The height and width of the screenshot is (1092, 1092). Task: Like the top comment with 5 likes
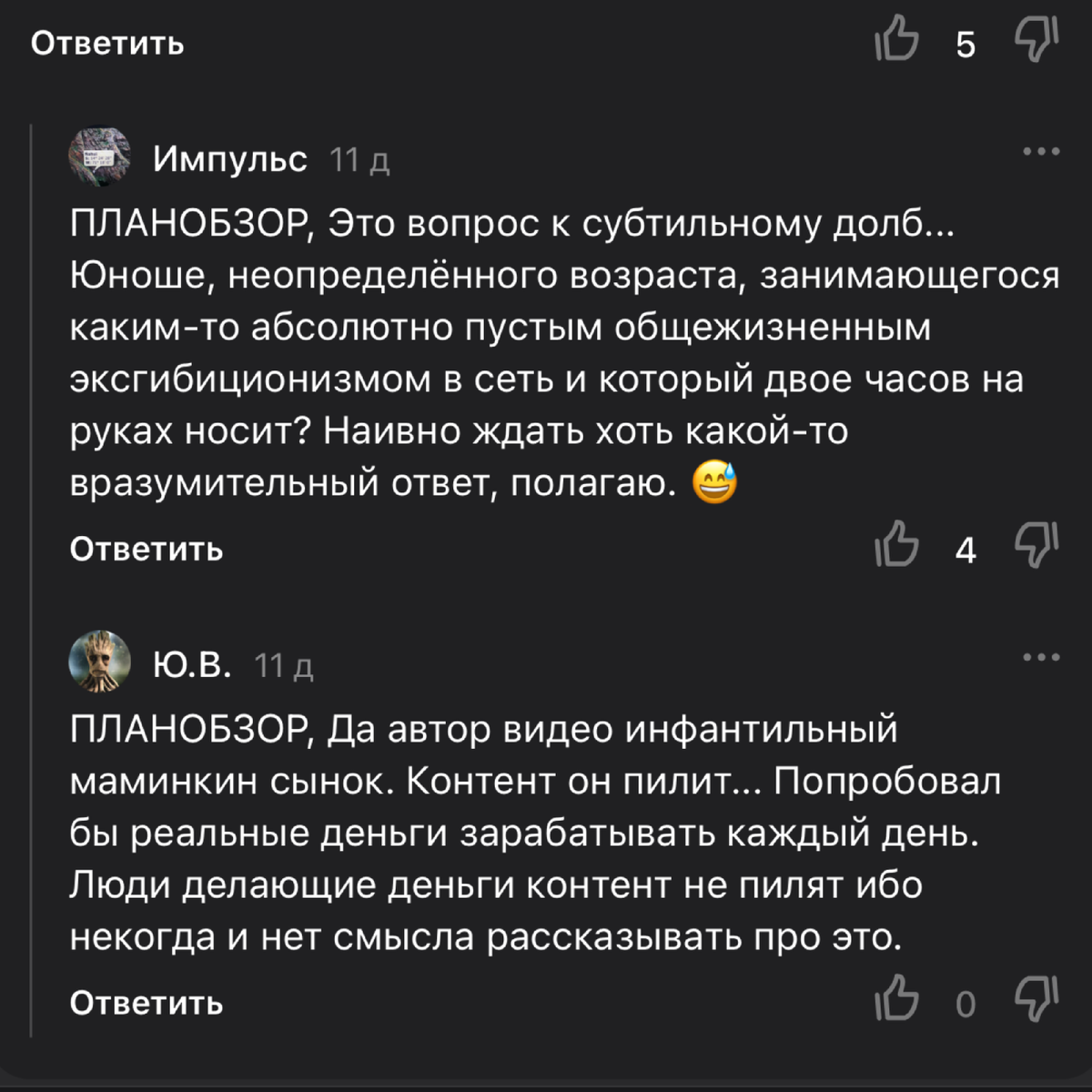pos(896,41)
